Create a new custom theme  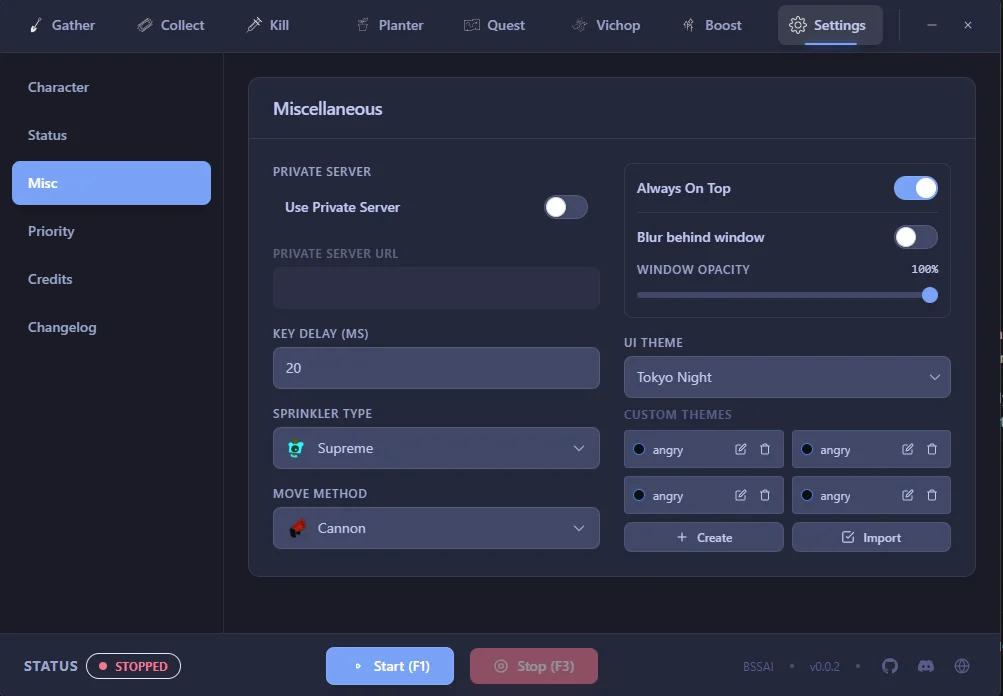click(703, 537)
